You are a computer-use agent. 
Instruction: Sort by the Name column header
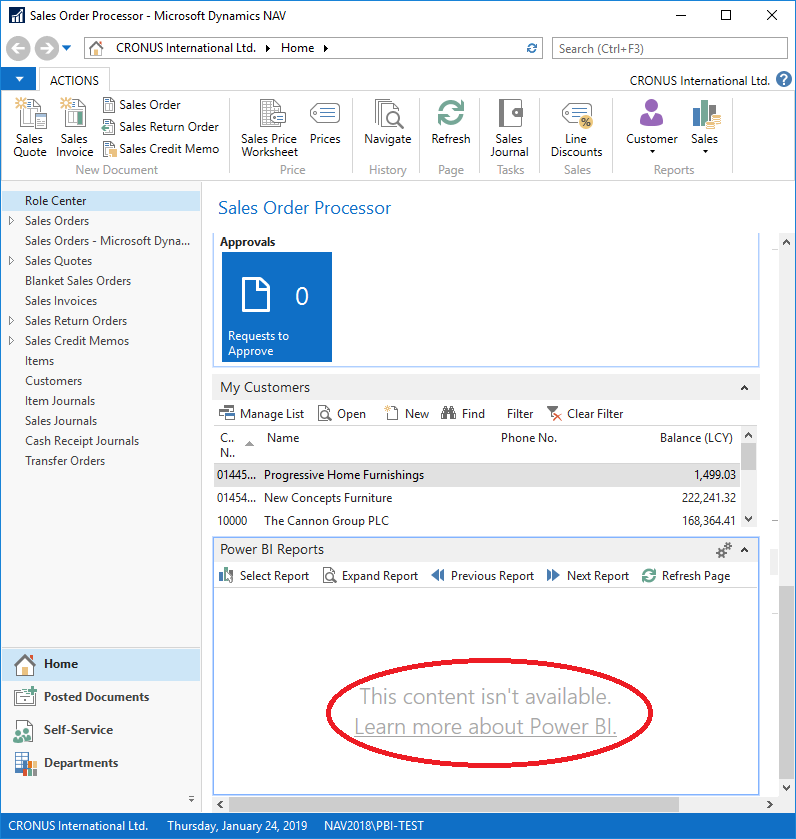[x=283, y=438]
